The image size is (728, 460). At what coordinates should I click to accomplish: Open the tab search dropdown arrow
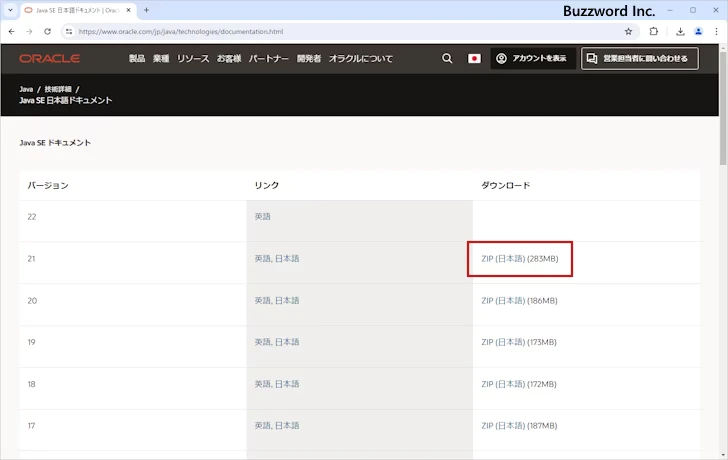[x=10, y=10]
